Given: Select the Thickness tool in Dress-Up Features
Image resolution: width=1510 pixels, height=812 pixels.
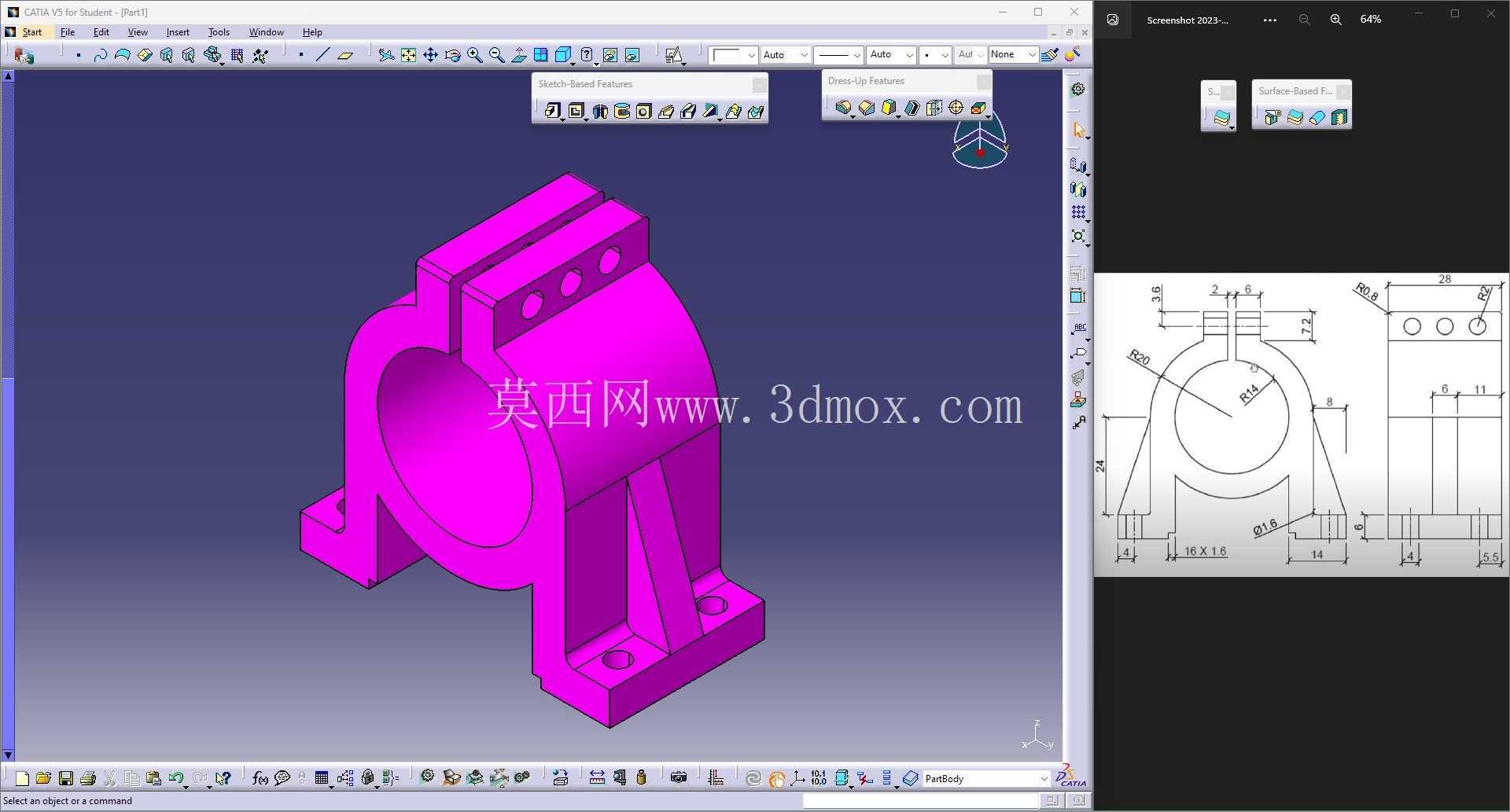Looking at the screenshot, I should [x=934, y=108].
